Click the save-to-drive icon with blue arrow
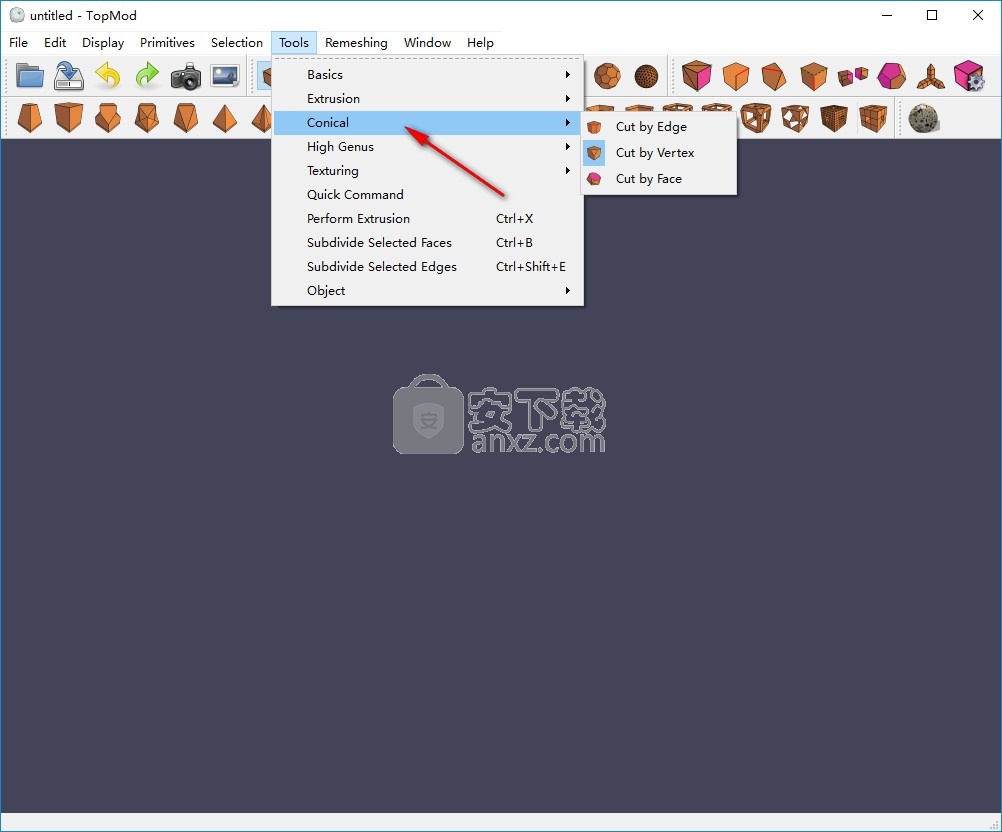Screen dimensions: 1002x832 (x=69, y=75)
